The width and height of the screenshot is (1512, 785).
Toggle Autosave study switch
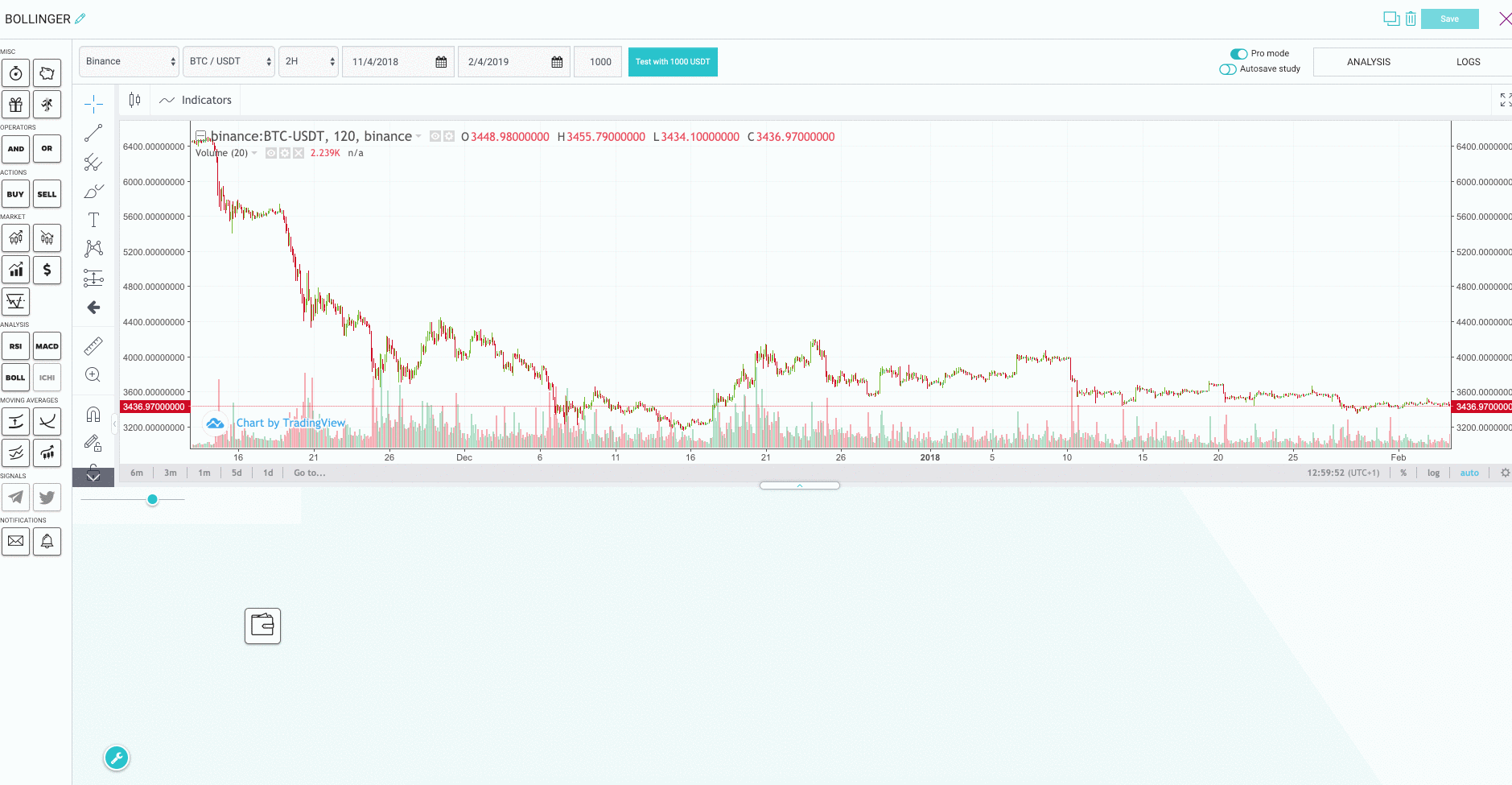point(1228,69)
